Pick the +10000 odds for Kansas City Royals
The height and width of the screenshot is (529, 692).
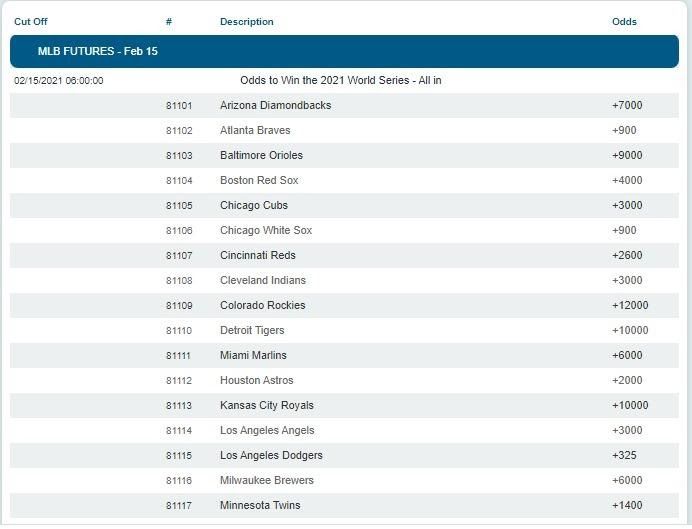point(630,405)
